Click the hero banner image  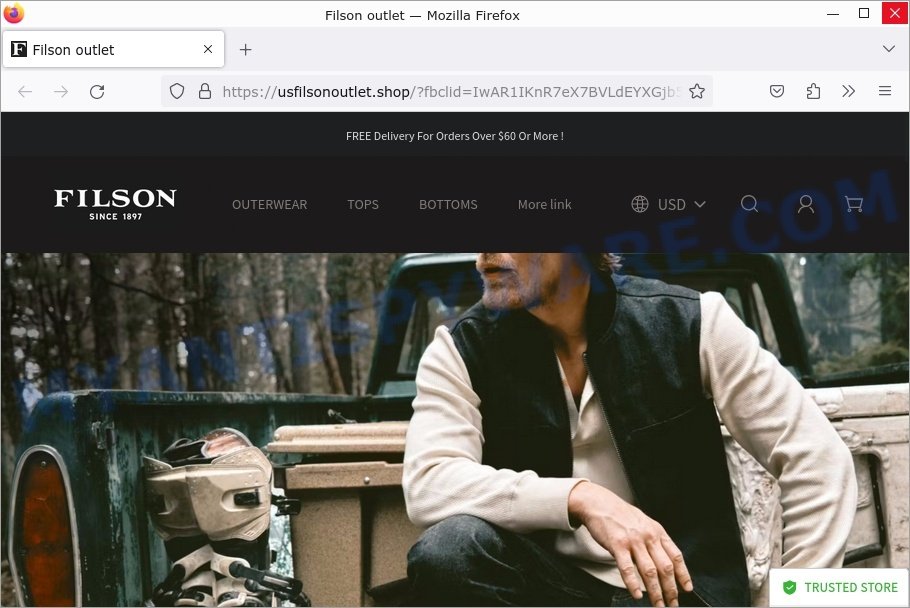pos(455,430)
